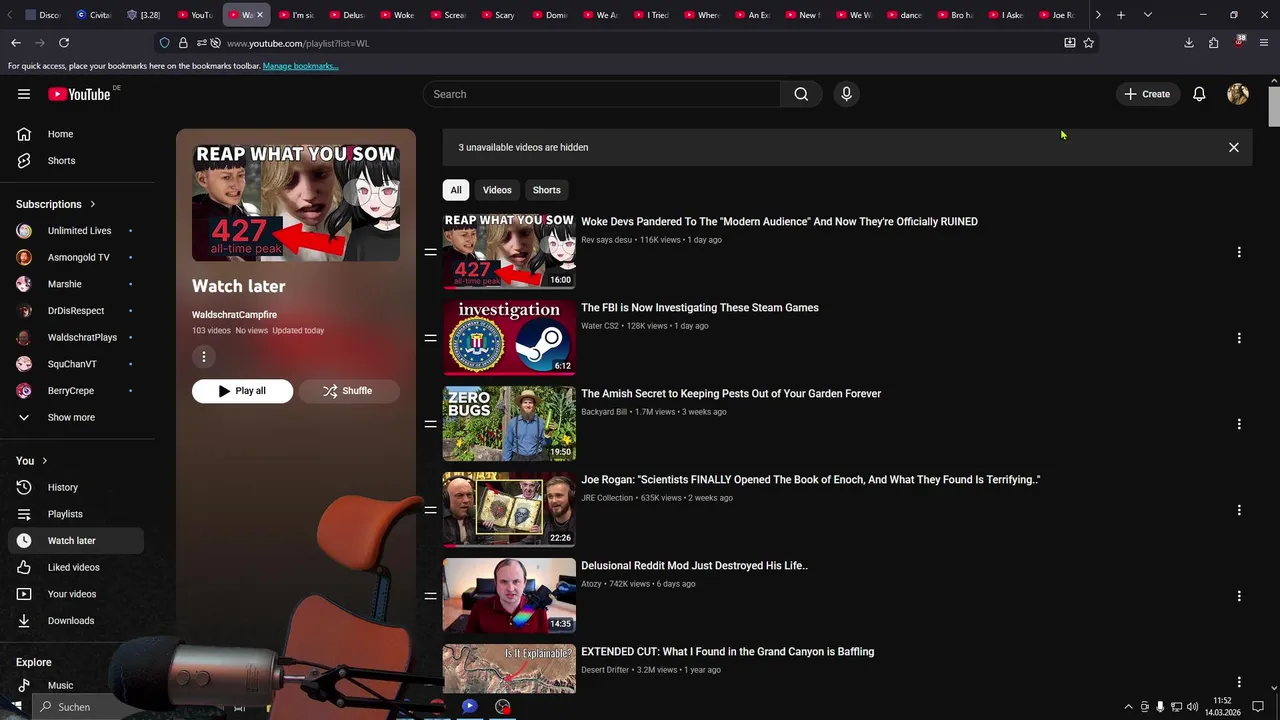Select Watch later in the sidebar

point(76,541)
